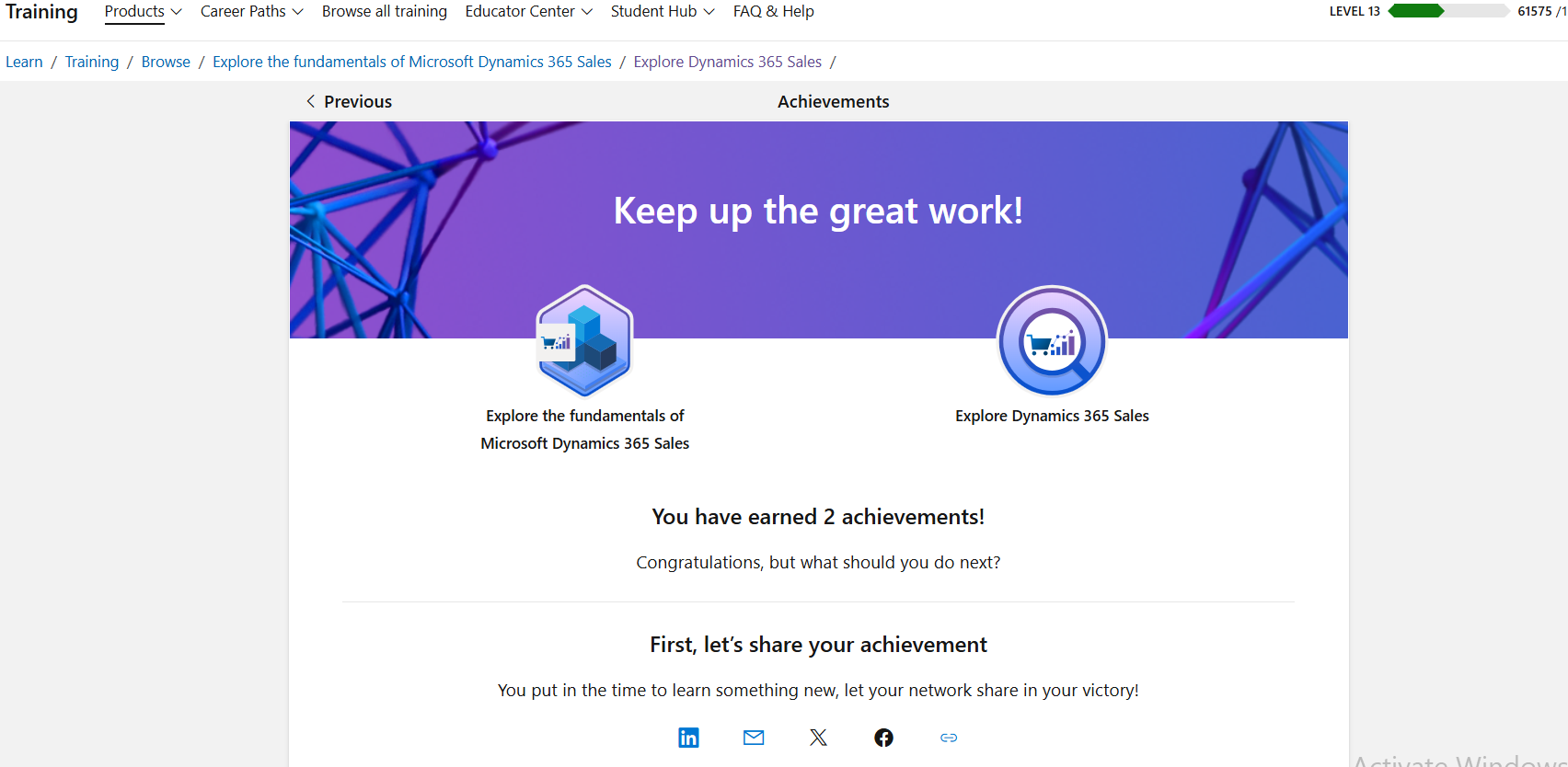Open the Student Hub dropdown
Viewport: 1568px width, 767px height.
663,12
